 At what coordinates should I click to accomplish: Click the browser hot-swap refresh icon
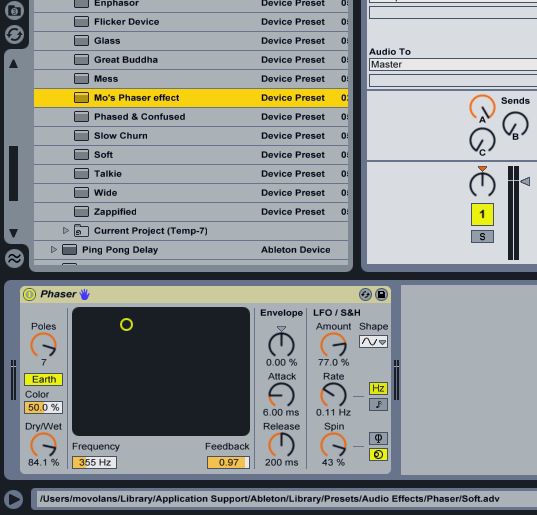click(x=14, y=35)
